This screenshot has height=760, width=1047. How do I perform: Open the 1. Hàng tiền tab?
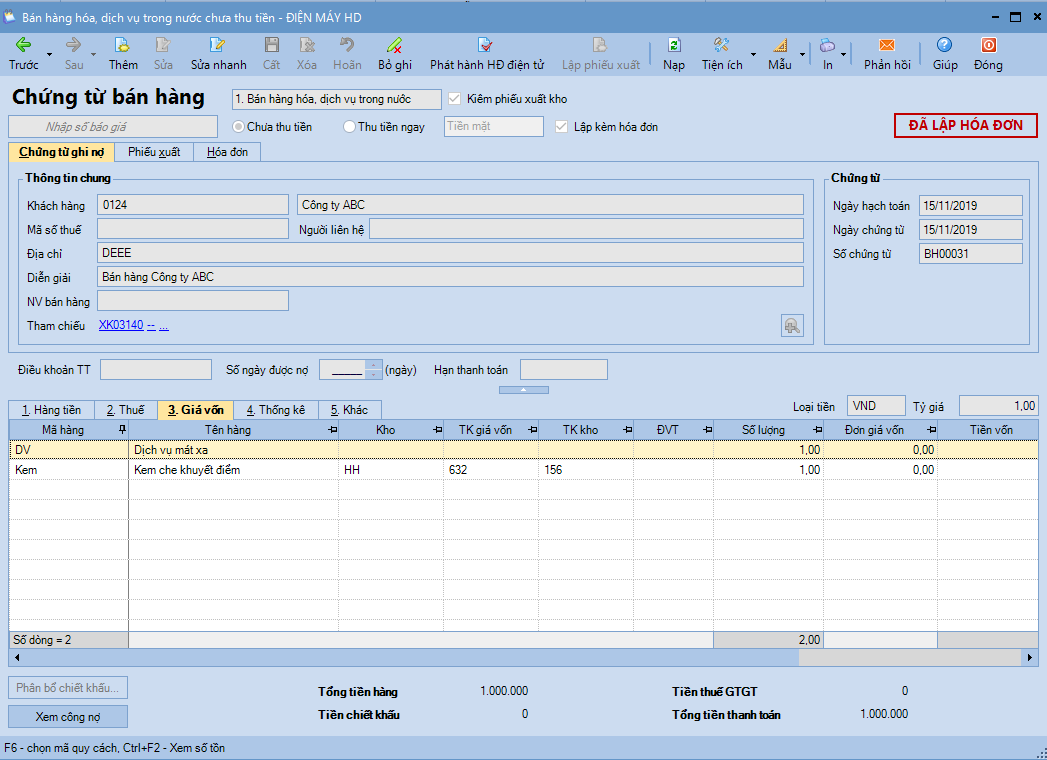[51, 409]
